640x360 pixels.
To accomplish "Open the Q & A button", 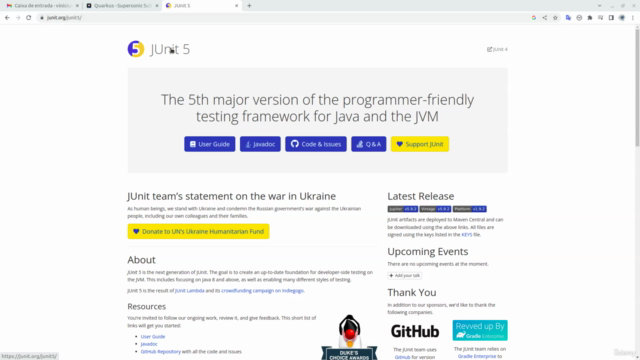I will pos(369,144).
